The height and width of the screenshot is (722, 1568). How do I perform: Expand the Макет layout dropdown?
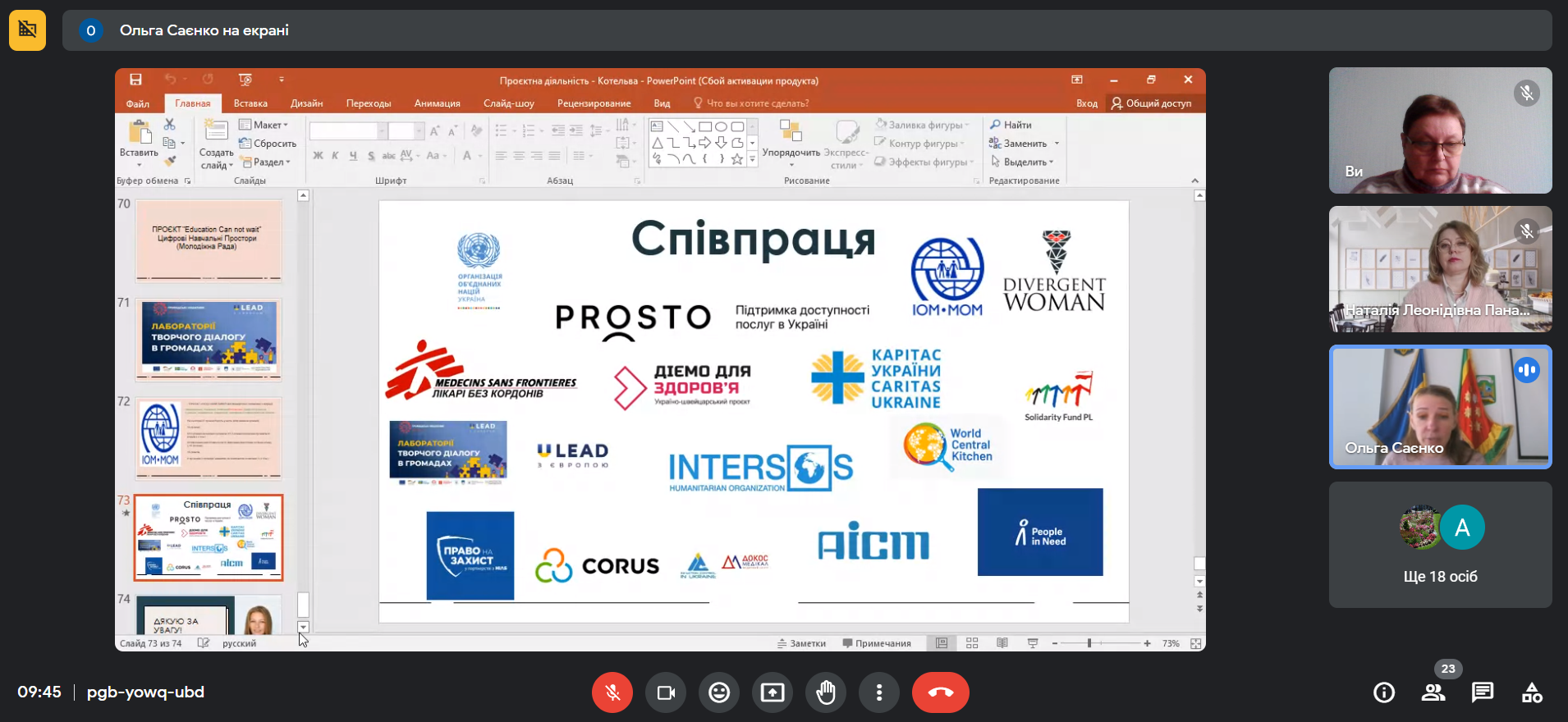coord(264,125)
